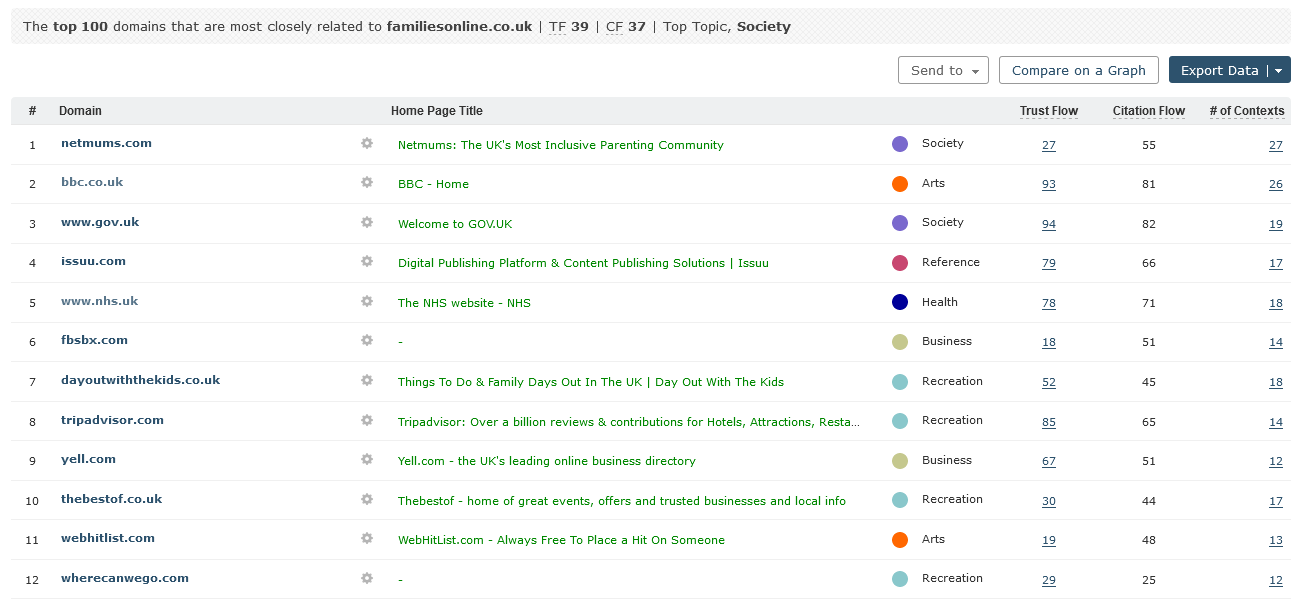Sort by # of Contexts column header
1307x599 pixels.
coord(1247,111)
